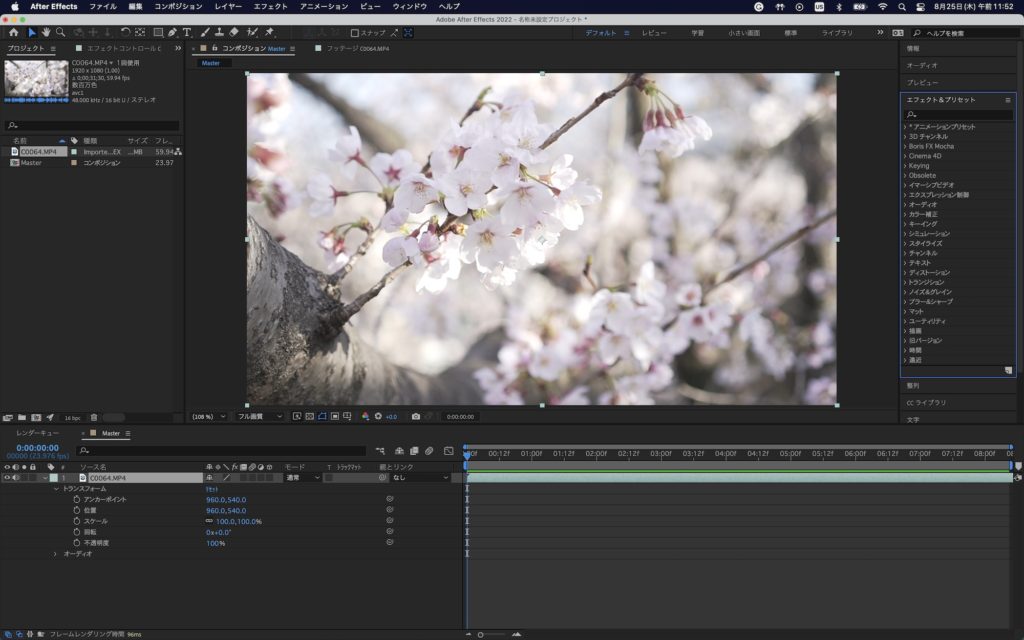This screenshot has width=1024, height=640.
Task: Toggle the position property stopwatch (位置)
Action: pos(76,510)
